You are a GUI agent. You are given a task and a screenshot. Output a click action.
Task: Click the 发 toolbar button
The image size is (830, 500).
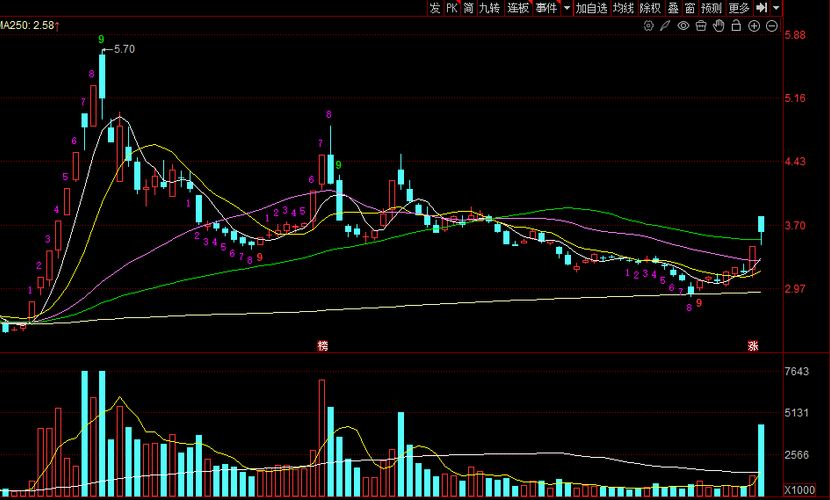tap(435, 8)
